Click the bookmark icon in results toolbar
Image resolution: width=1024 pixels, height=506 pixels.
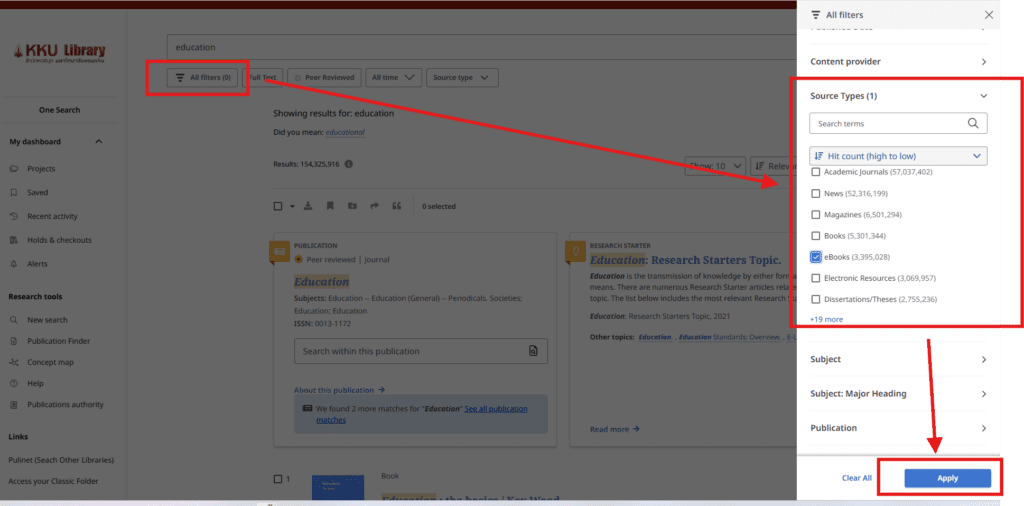pos(329,206)
